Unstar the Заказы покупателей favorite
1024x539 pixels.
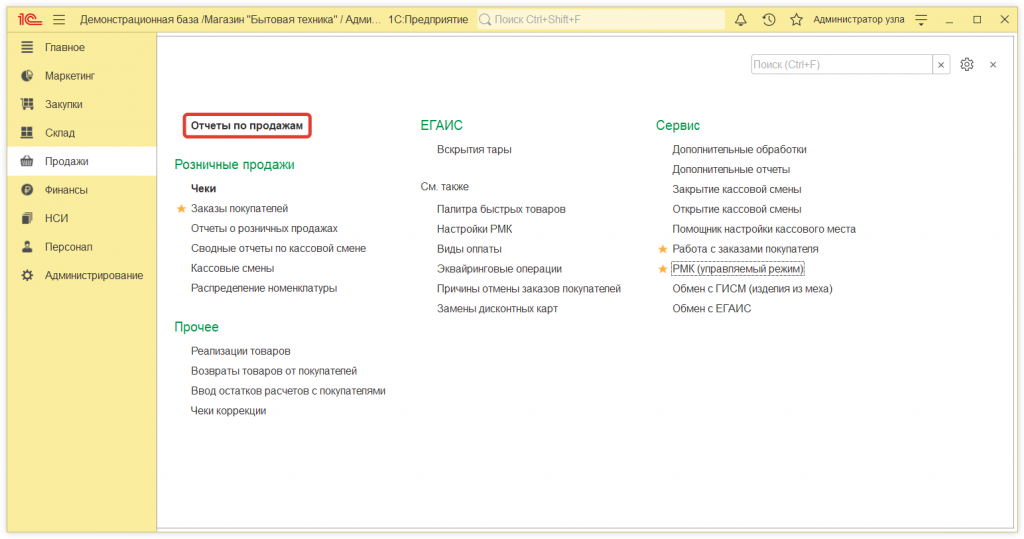(181, 209)
